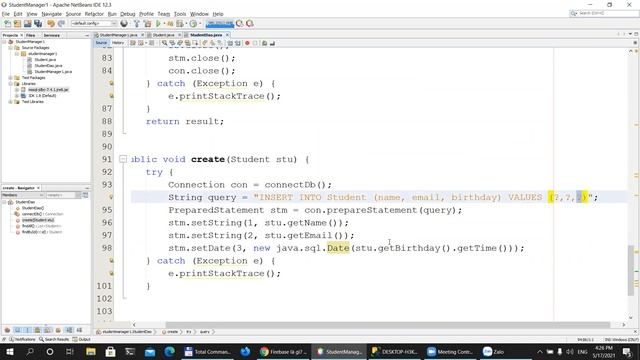640x360 pixels.
Task: Click the Stop Macro Recording icon in editor toolbar
Action: pos(255,43)
